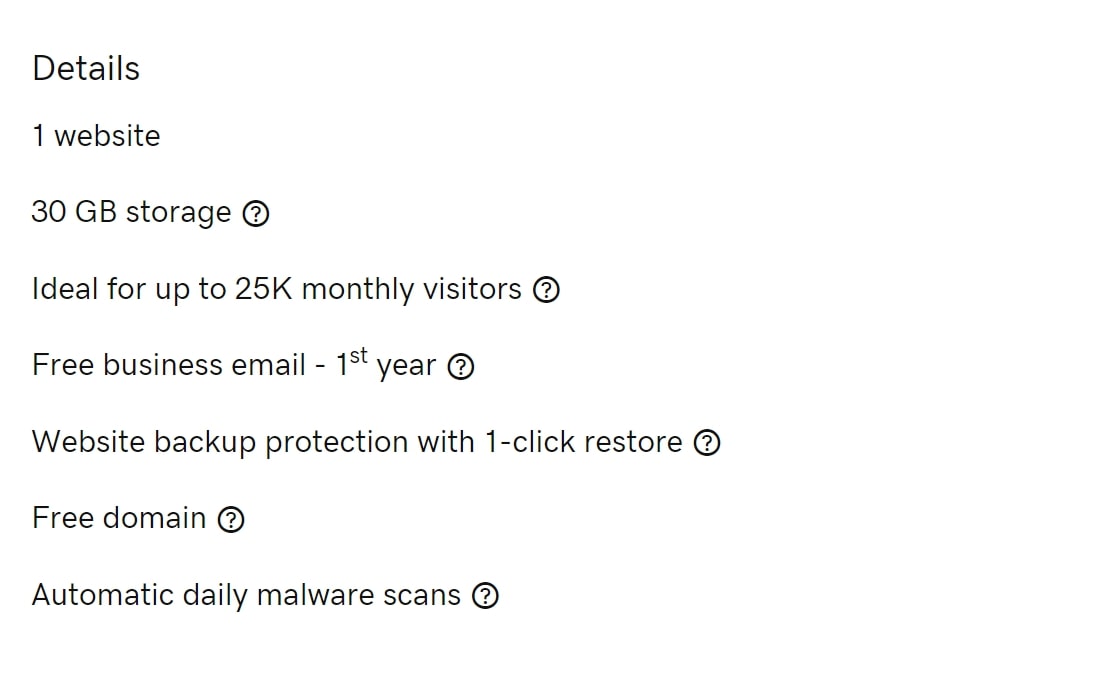Click the Details heading
The image size is (1110, 680).
(86, 69)
